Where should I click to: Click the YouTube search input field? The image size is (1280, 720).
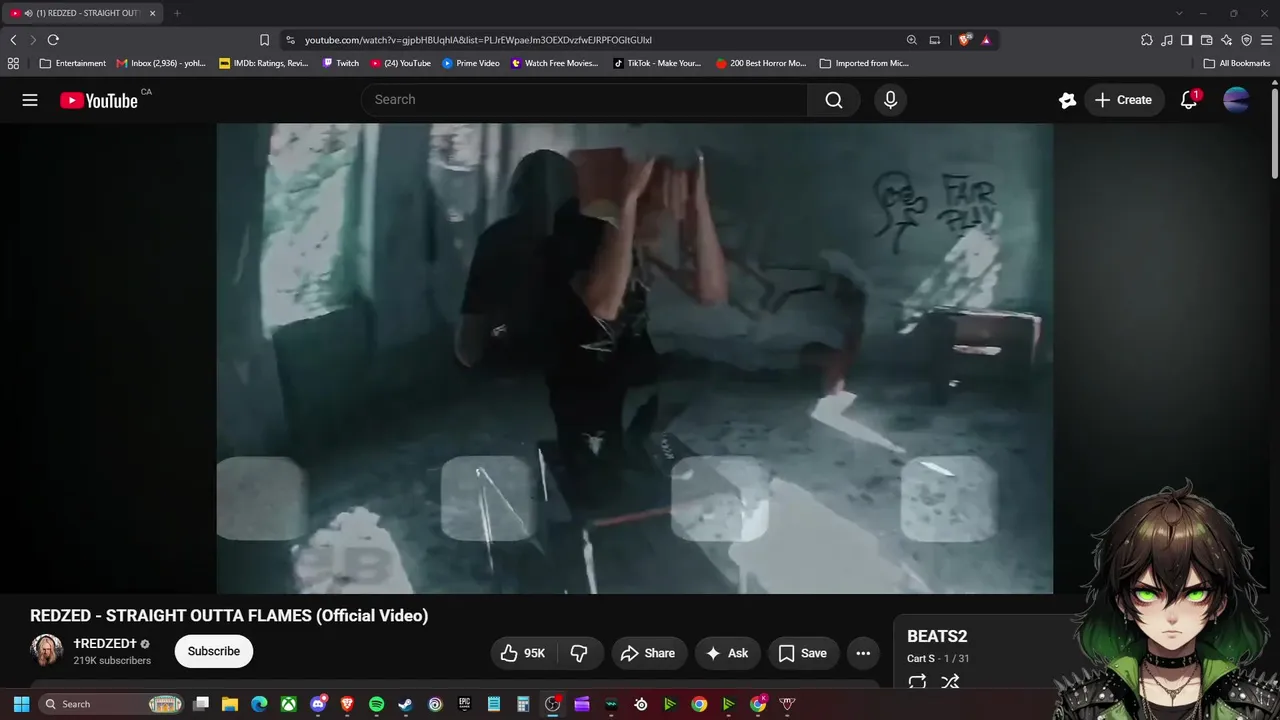(x=585, y=100)
